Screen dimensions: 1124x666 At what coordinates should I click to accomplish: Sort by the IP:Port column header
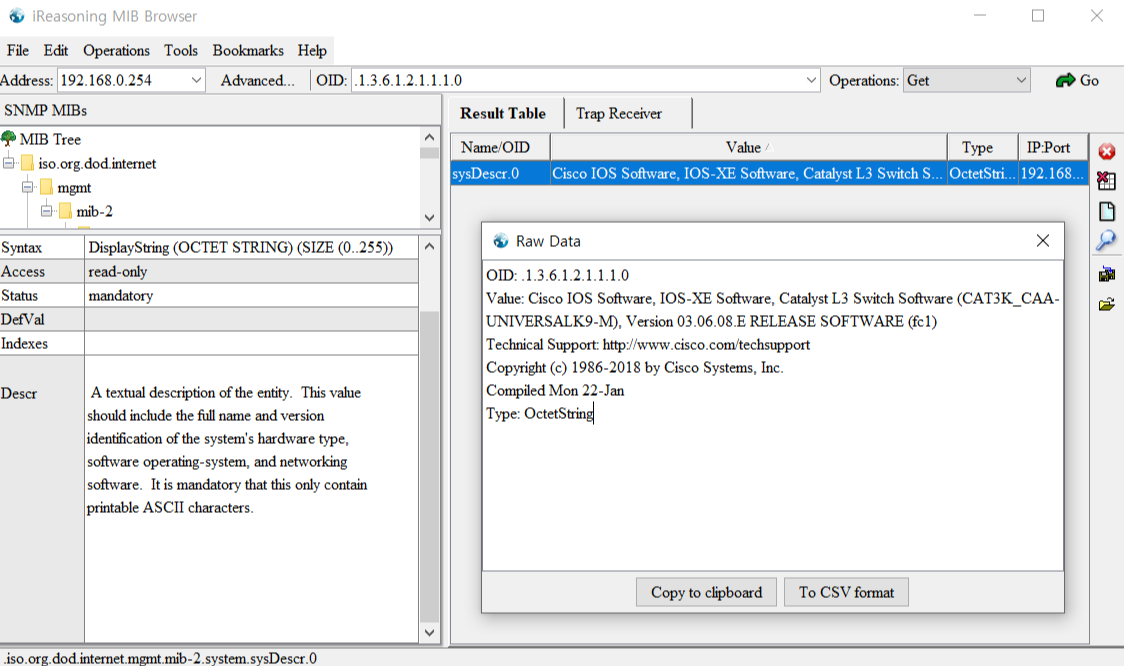(1053, 147)
